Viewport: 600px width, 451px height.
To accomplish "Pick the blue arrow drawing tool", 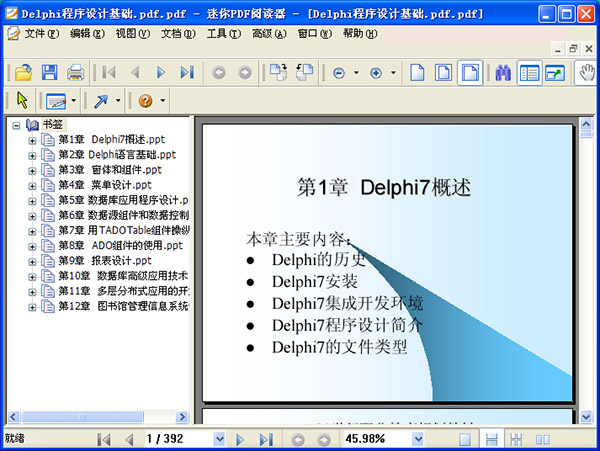I will click(101, 101).
